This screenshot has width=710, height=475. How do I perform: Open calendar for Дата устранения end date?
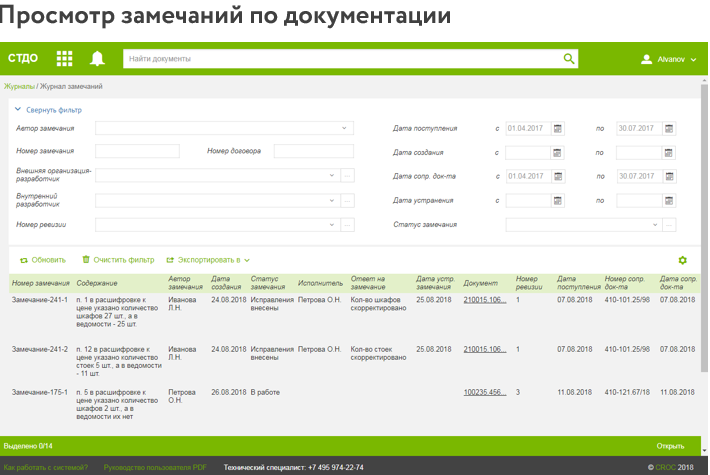click(669, 201)
